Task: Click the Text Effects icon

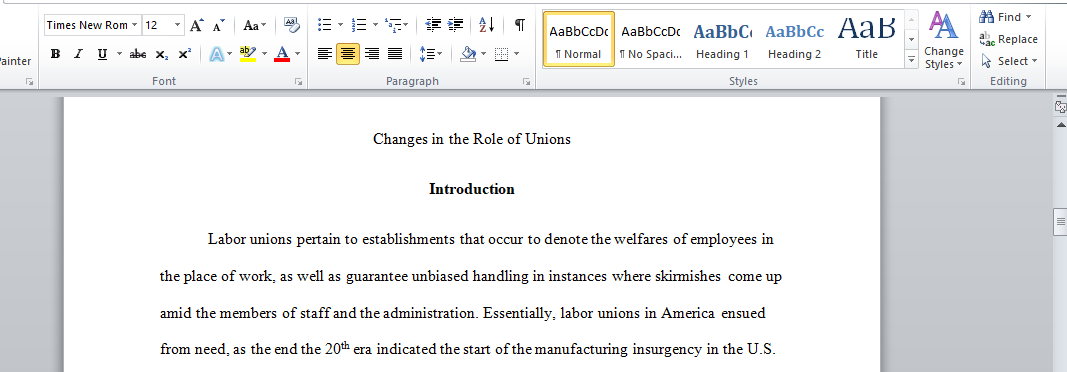Action: [x=216, y=54]
